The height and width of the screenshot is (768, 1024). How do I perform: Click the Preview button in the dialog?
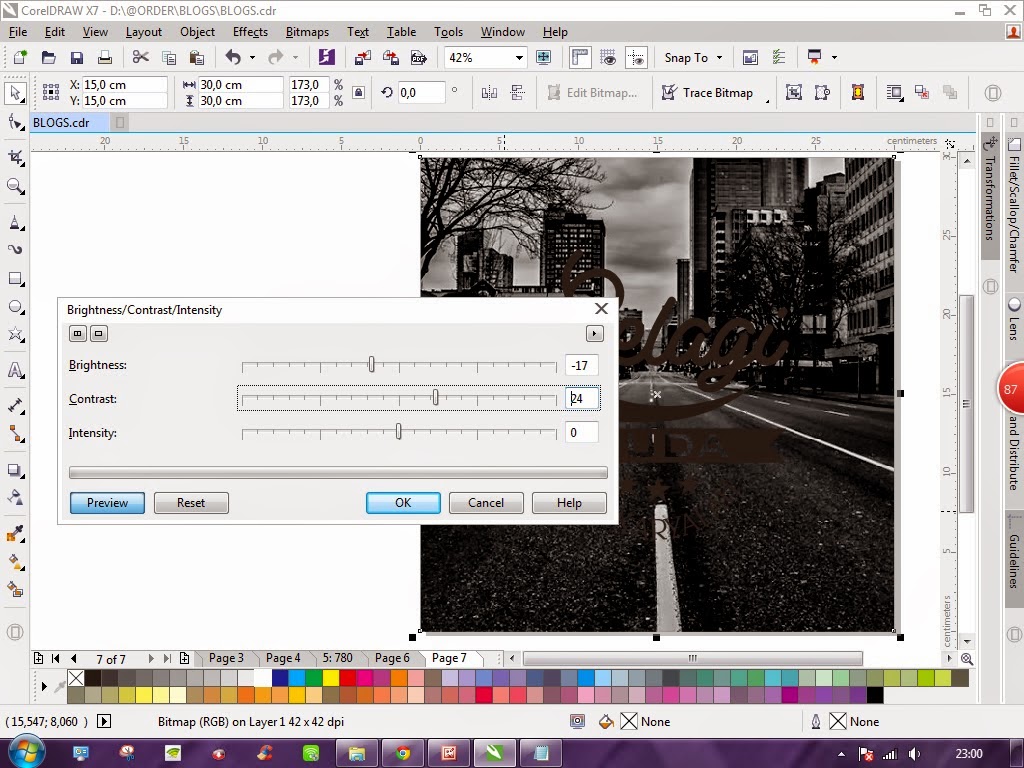click(106, 502)
